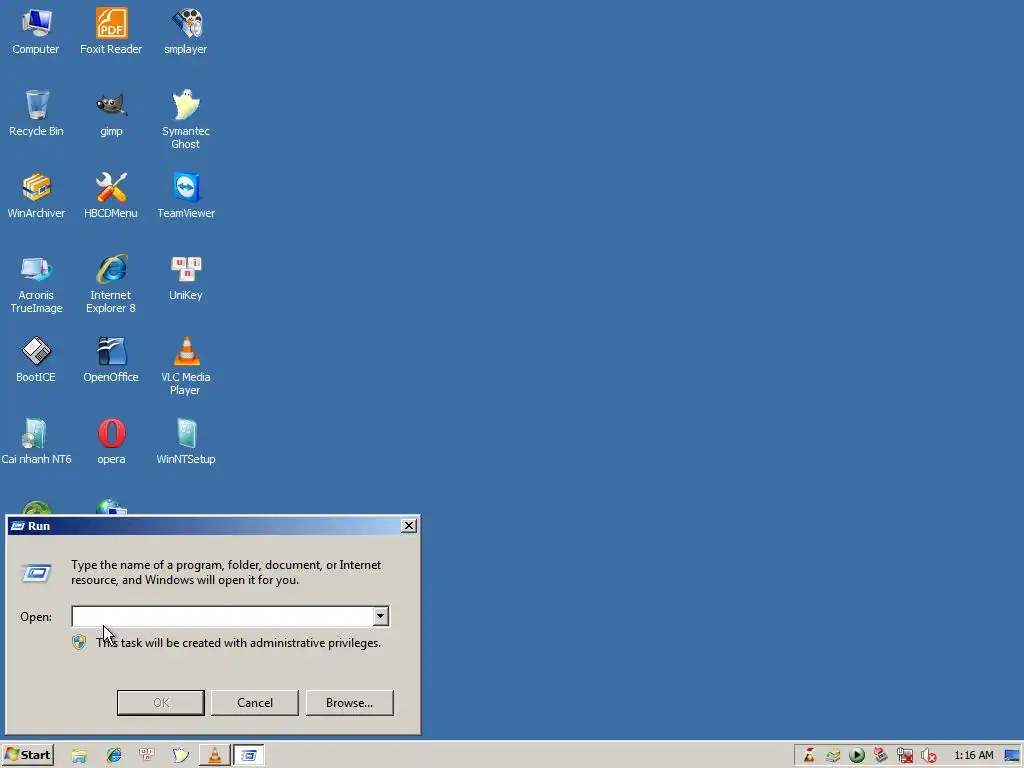
Task: Select the gimp desktop icon
Action: [x=111, y=113]
